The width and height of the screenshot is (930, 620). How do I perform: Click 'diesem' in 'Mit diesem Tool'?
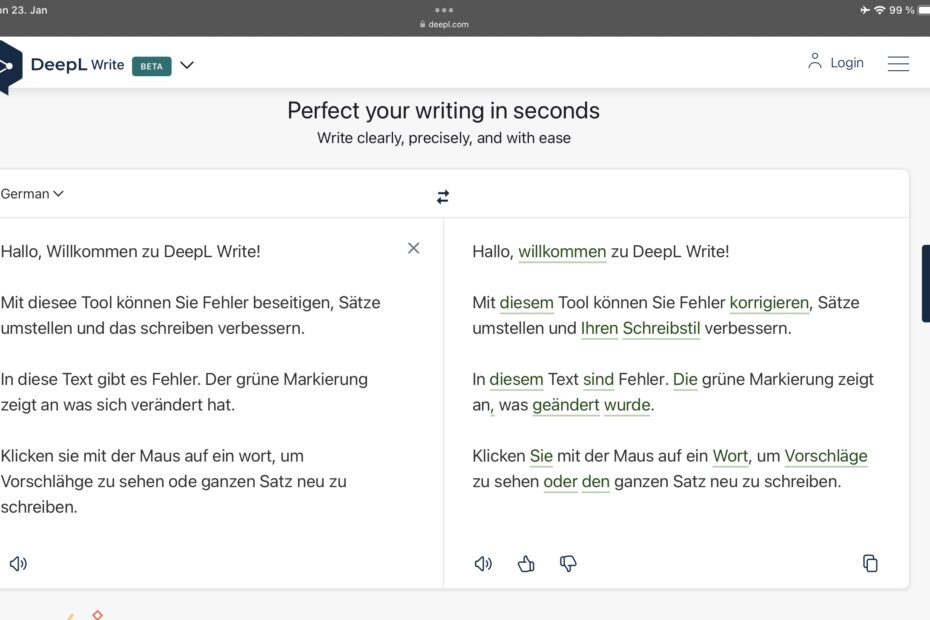(526, 303)
